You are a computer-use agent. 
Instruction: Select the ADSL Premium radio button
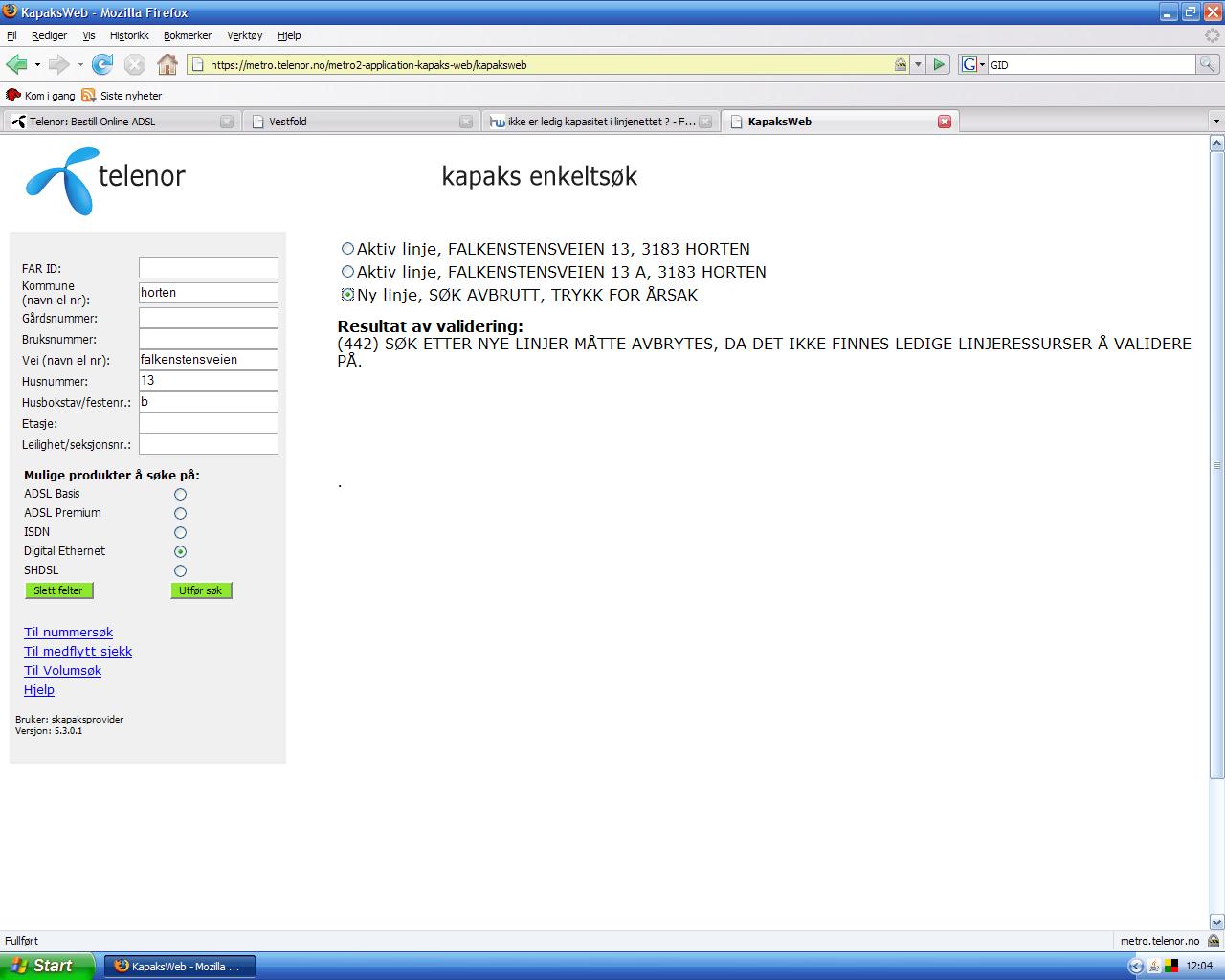coord(180,514)
